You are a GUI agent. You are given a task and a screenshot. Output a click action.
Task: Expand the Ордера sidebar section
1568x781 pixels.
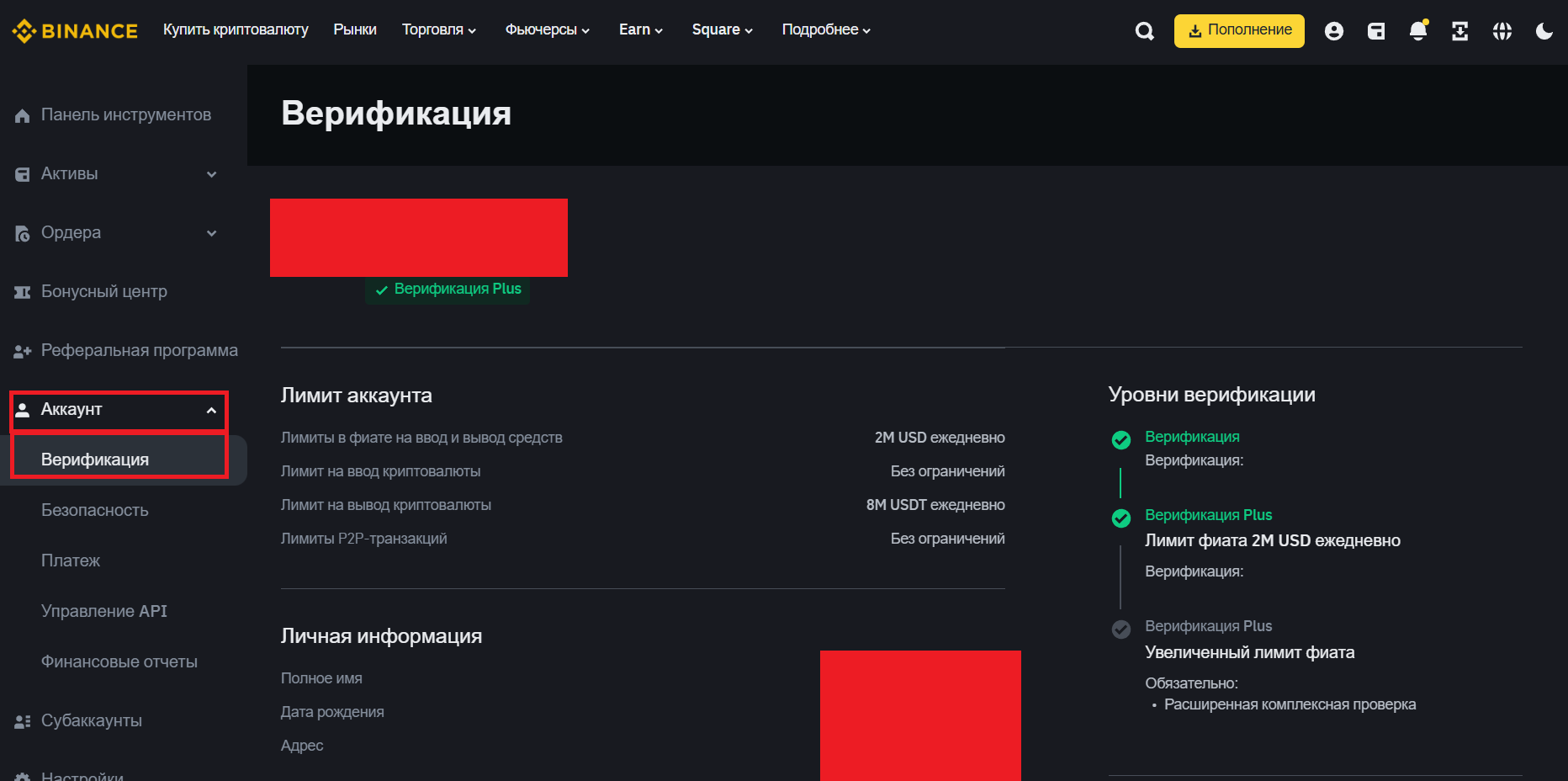(x=212, y=233)
